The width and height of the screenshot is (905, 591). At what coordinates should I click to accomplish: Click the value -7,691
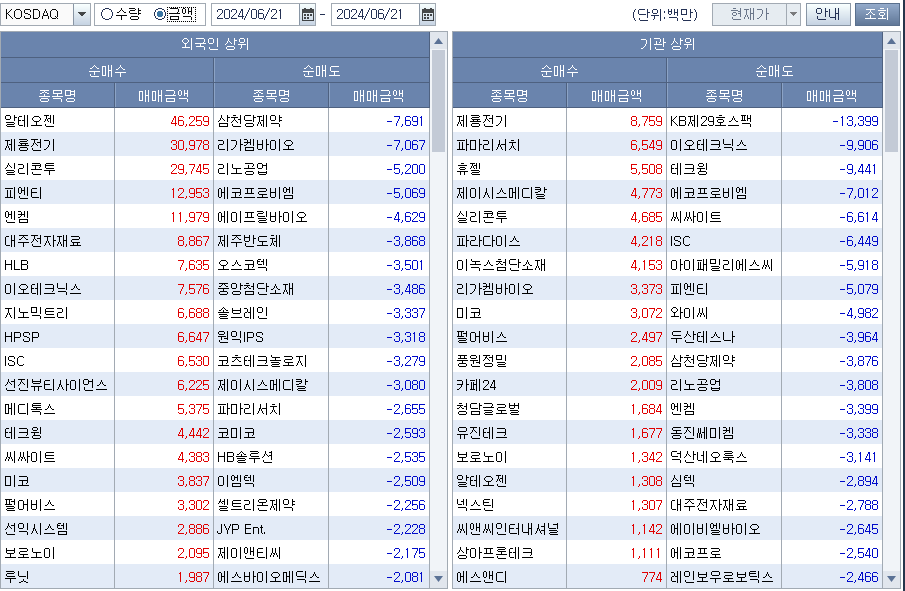tap(405, 121)
